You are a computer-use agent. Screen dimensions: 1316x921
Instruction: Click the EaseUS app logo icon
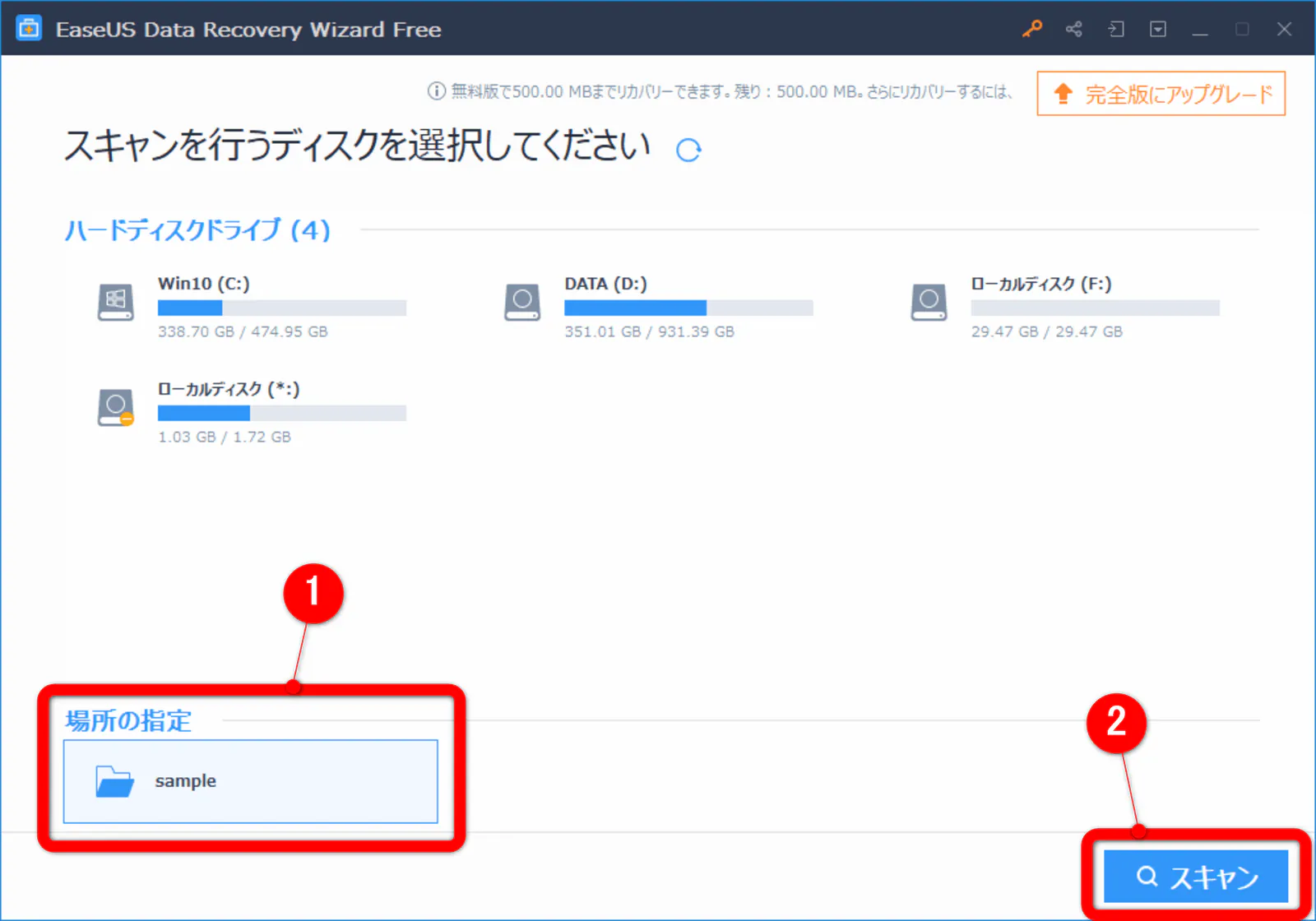click(x=29, y=29)
